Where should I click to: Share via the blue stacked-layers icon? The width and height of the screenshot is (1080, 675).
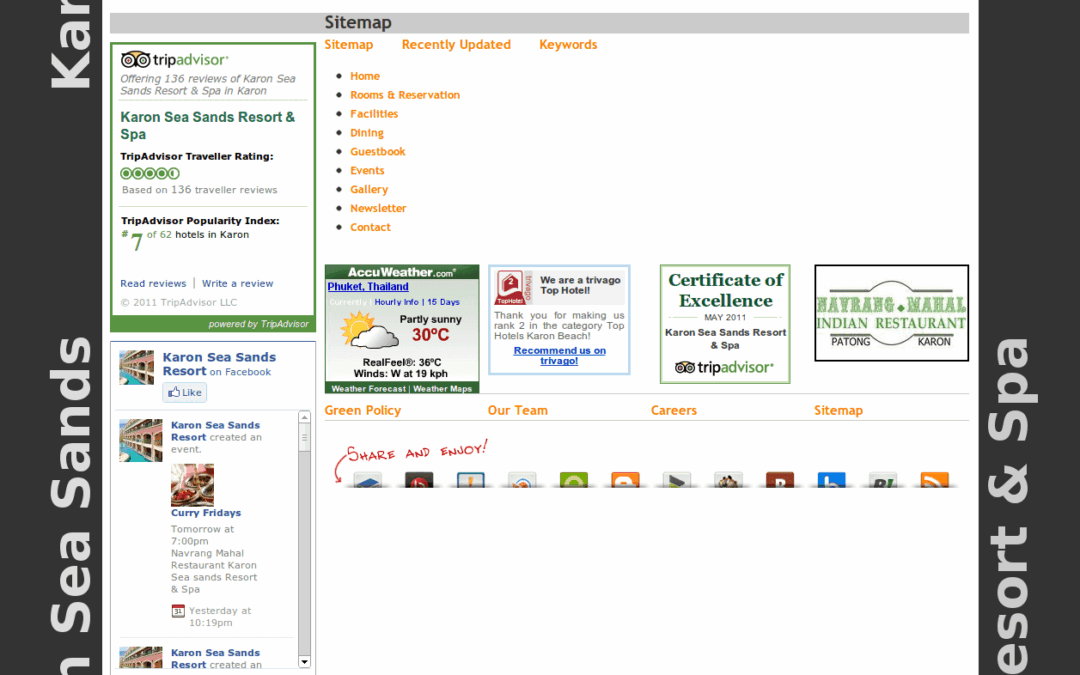(x=368, y=480)
